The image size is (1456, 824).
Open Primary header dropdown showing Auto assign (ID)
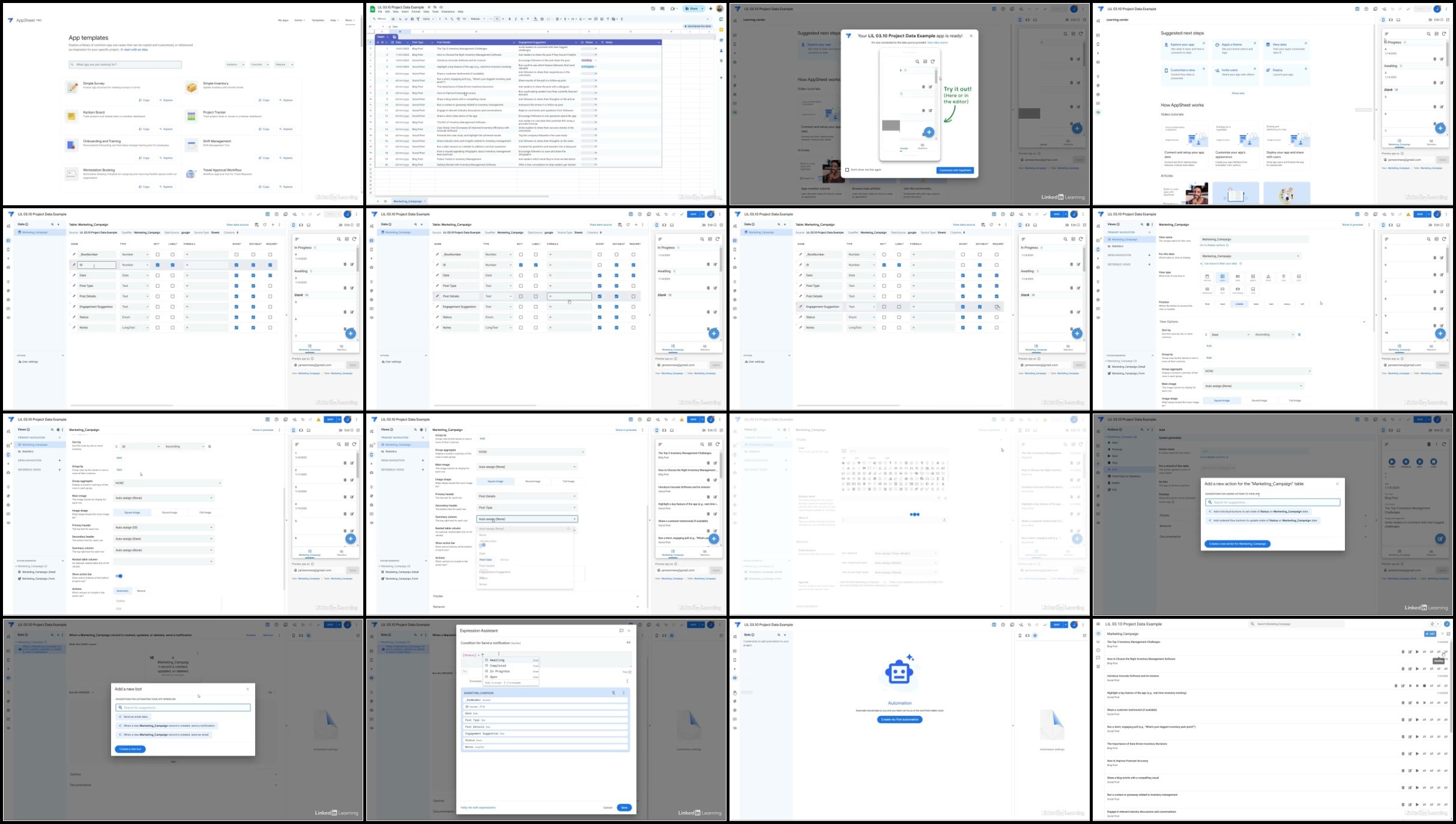[x=163, y=528]
